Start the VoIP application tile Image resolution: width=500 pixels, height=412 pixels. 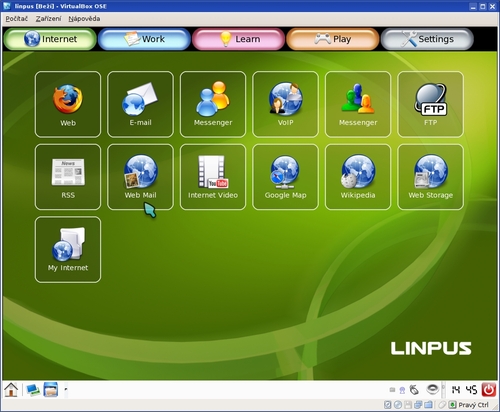[x=285, y=104]
